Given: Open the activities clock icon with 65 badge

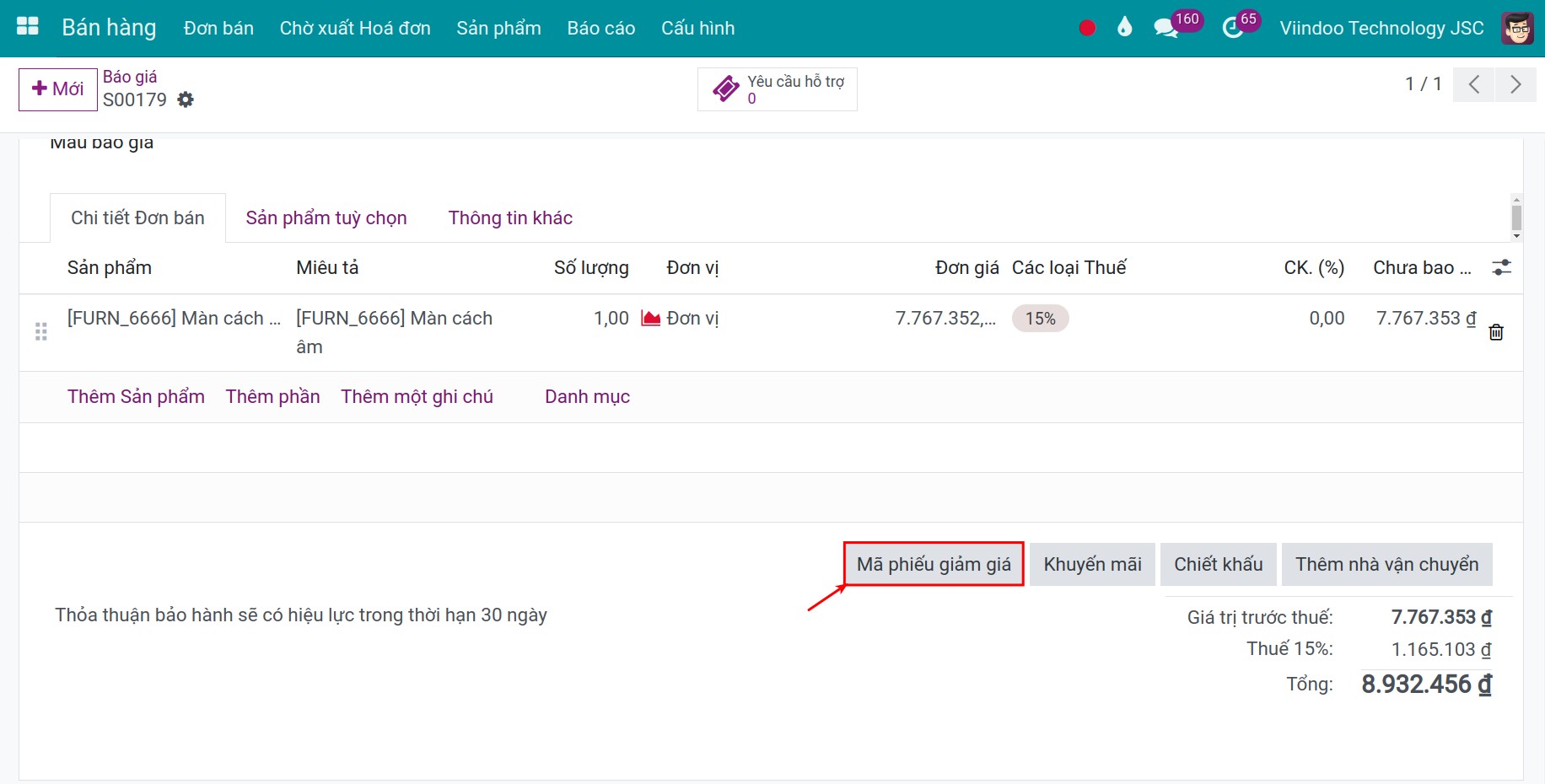Looking at the screenshot, I should pyautogui.click(x=1233, y=28).
